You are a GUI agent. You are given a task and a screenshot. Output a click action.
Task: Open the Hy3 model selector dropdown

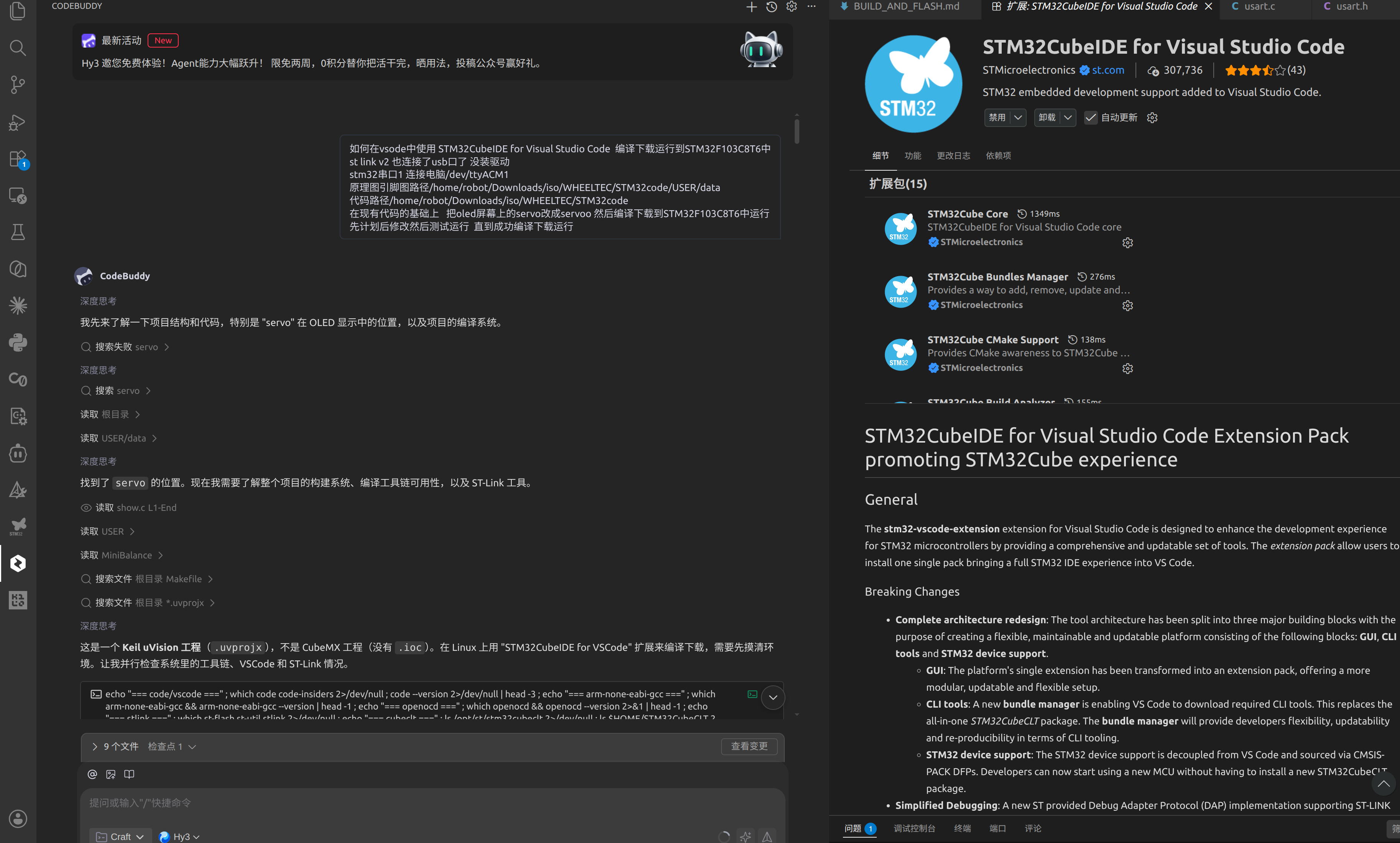click(179, 836)
